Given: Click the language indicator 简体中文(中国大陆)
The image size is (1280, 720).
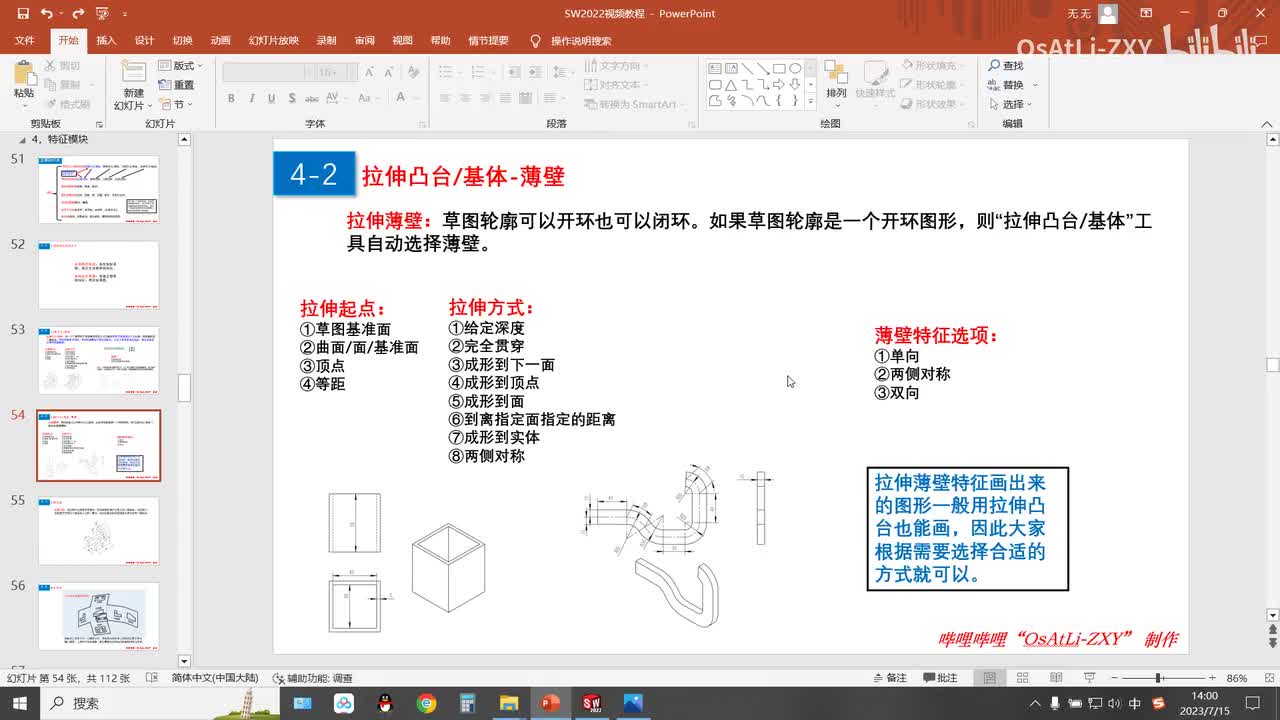Looking at the screenshot, I should click(x=215, y=678).
